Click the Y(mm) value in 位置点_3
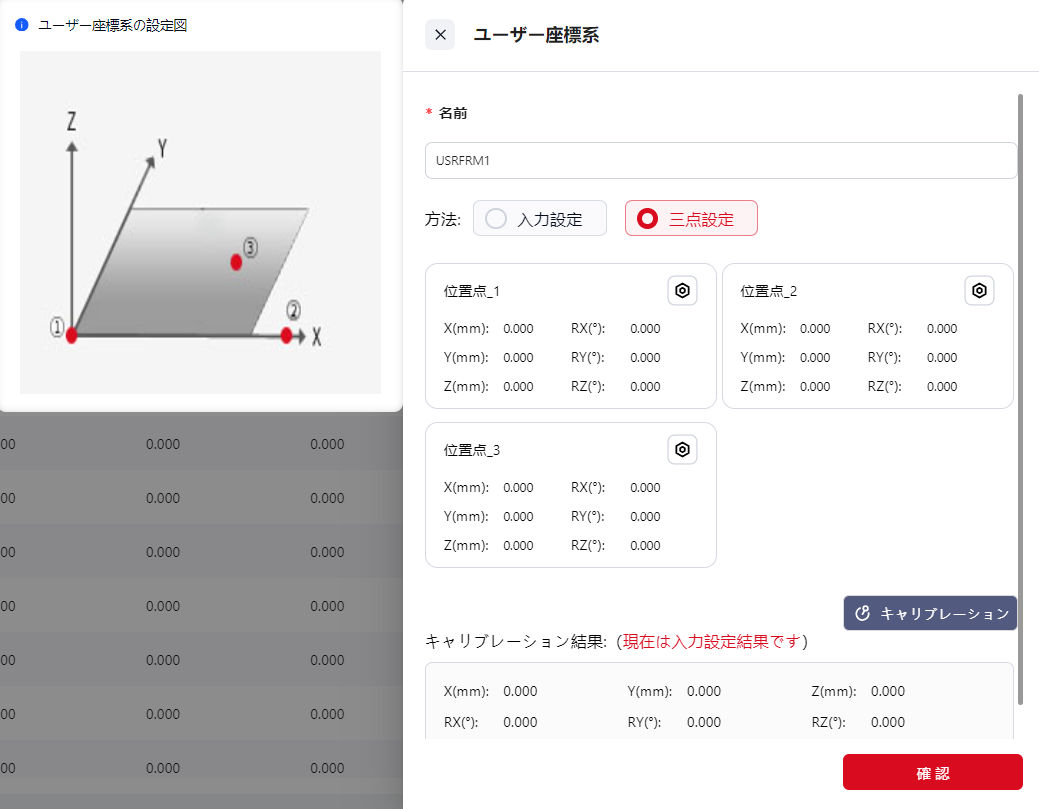This screenshot has height=809, width=1039. (x=518, y=517)
